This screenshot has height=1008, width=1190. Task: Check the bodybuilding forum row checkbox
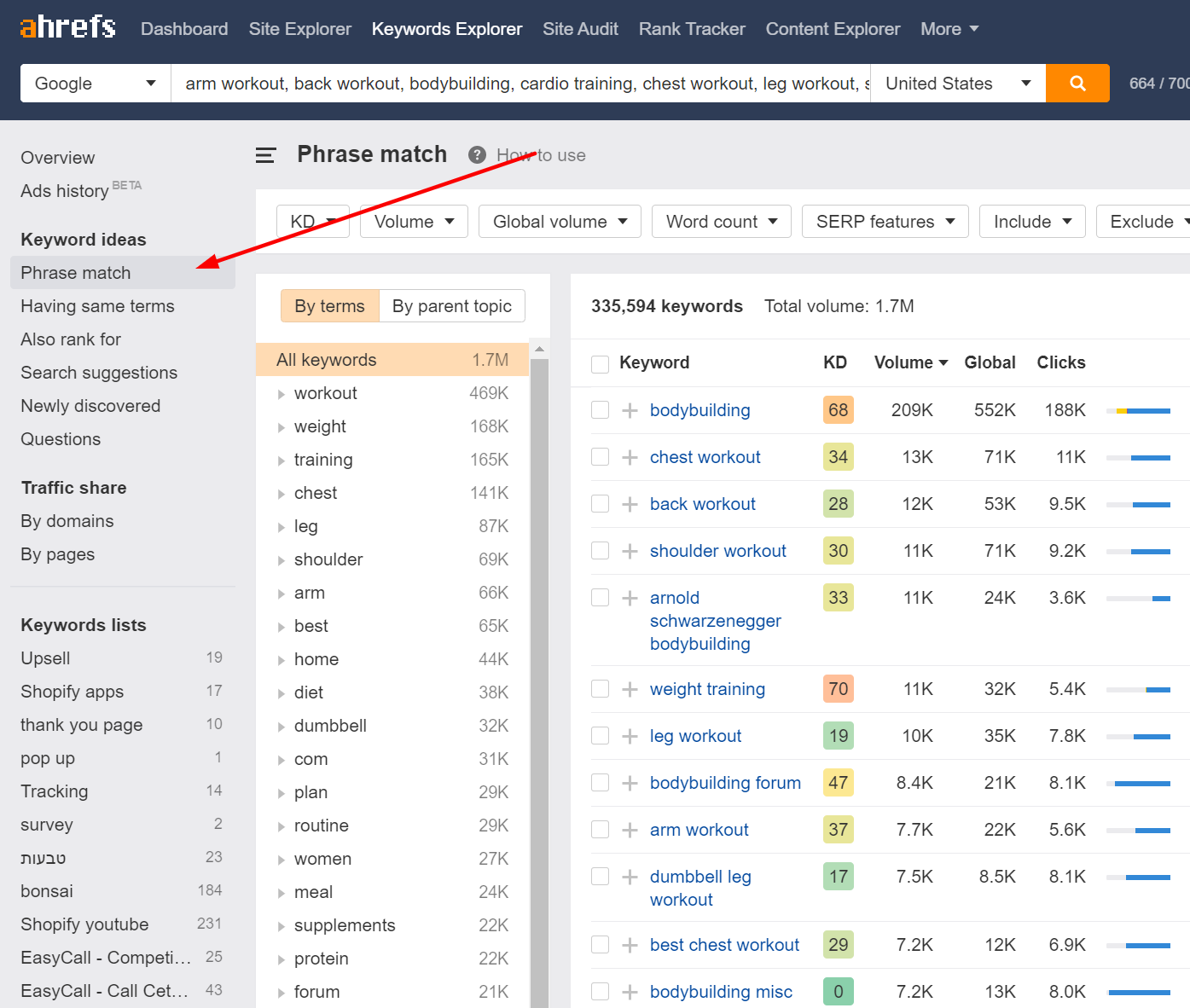click(601, 783)
